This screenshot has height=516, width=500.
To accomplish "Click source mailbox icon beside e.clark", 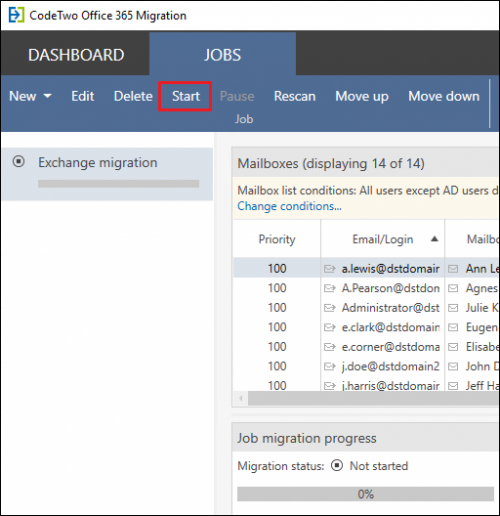I will 330,328.
